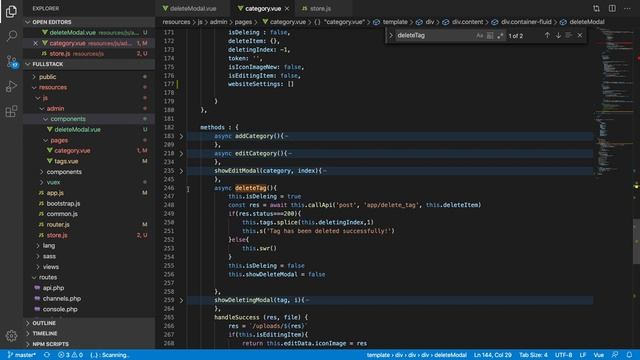Change UTF-8 encoding in status bar
Screen dimensions: 640x360
pyautogui.click(x=563, y=355)
